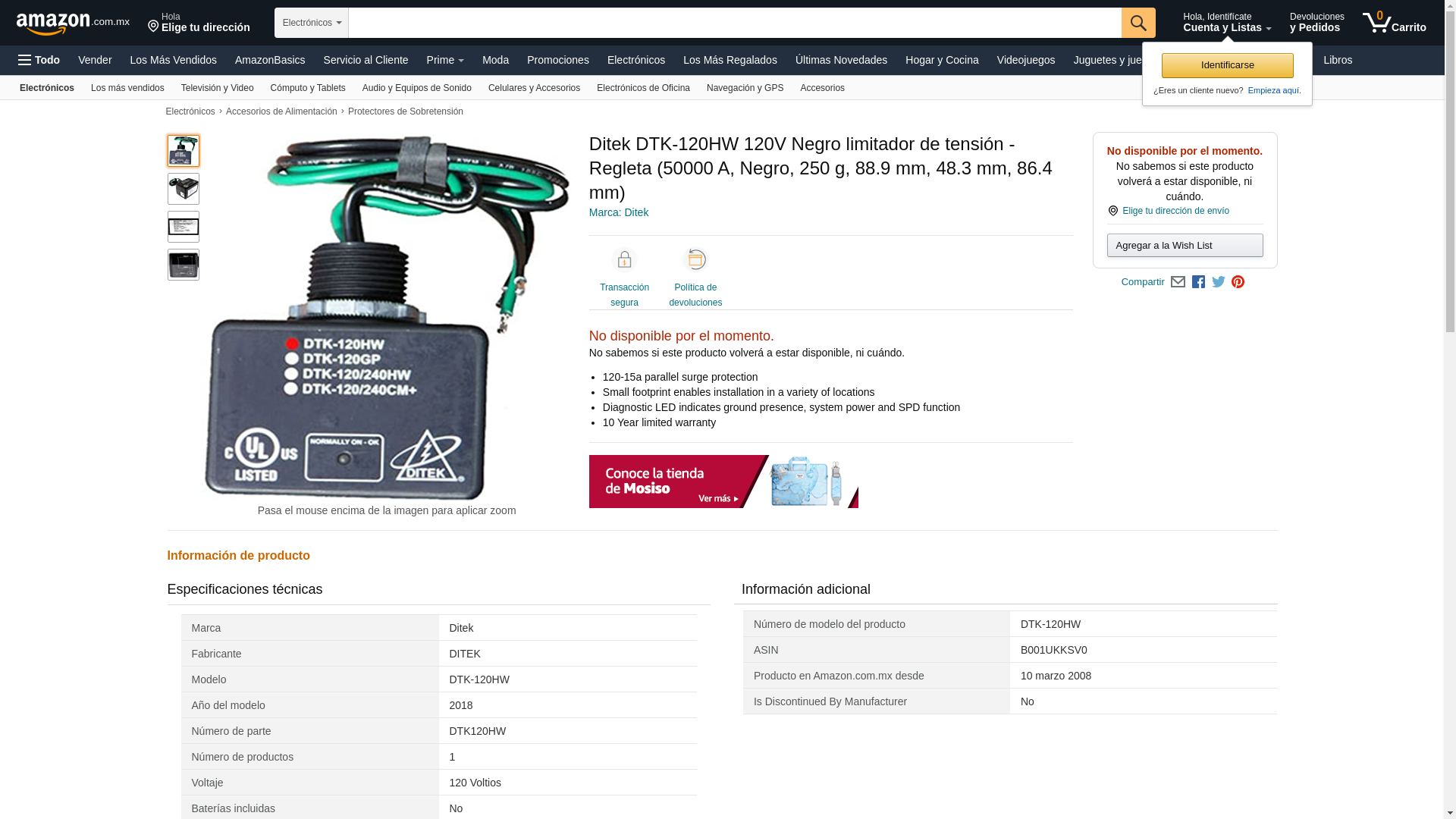Open the Videojuegos nav item
The height and width of the screenshot is (819, 1456).
1025,60
